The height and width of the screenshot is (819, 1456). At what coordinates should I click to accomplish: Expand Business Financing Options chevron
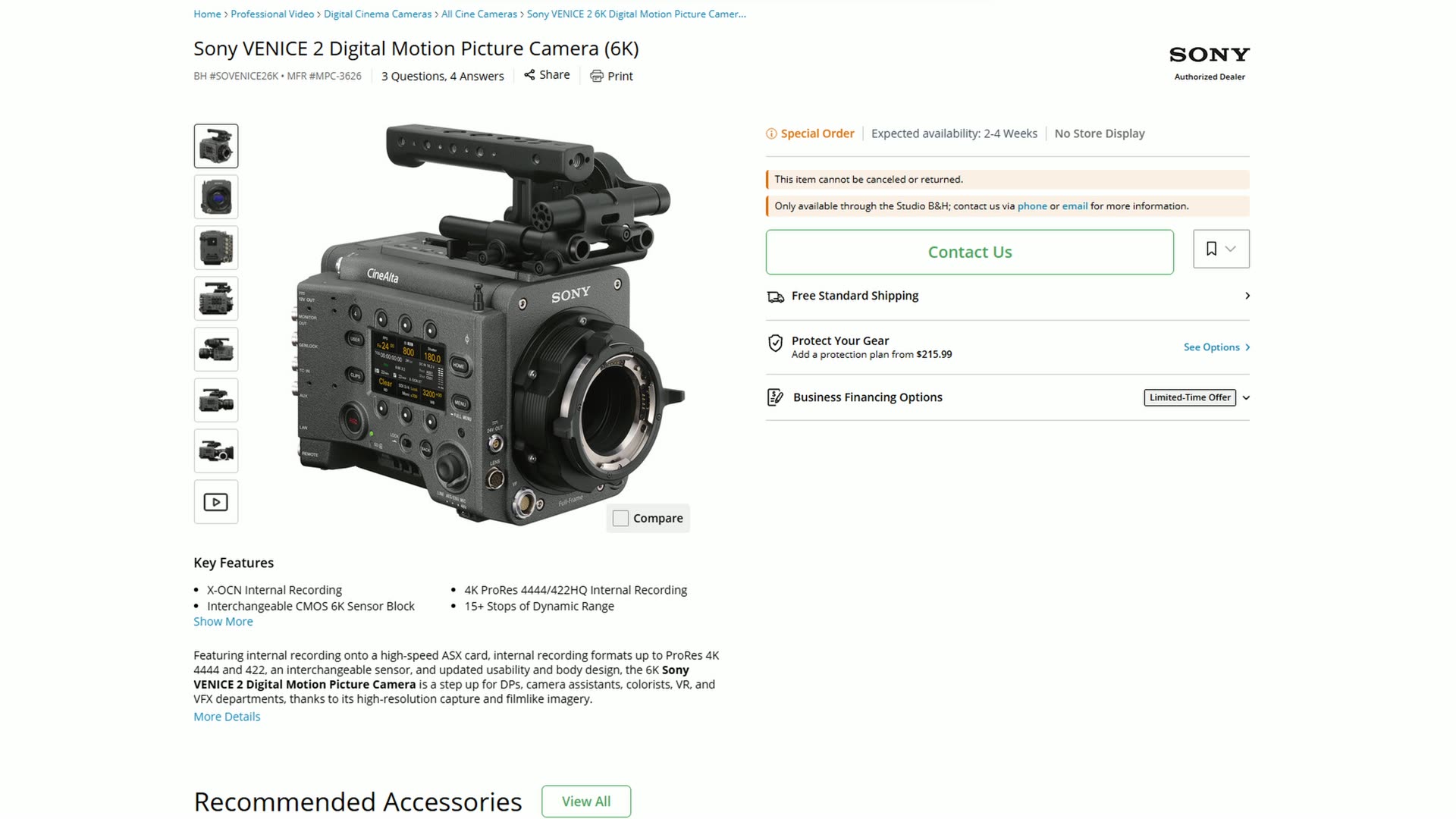click(1246, 398)
